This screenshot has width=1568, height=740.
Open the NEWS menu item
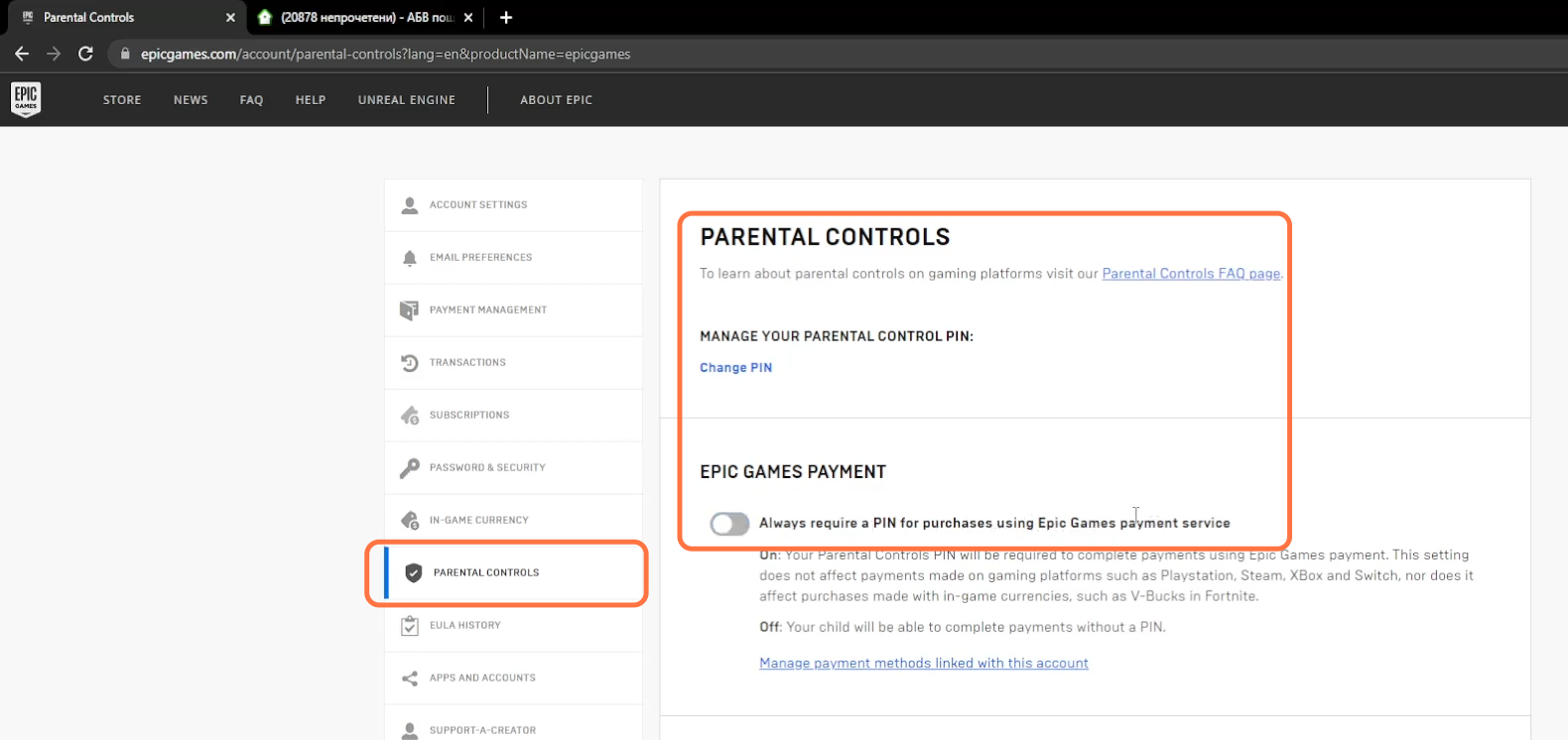[x=191, y=100]
